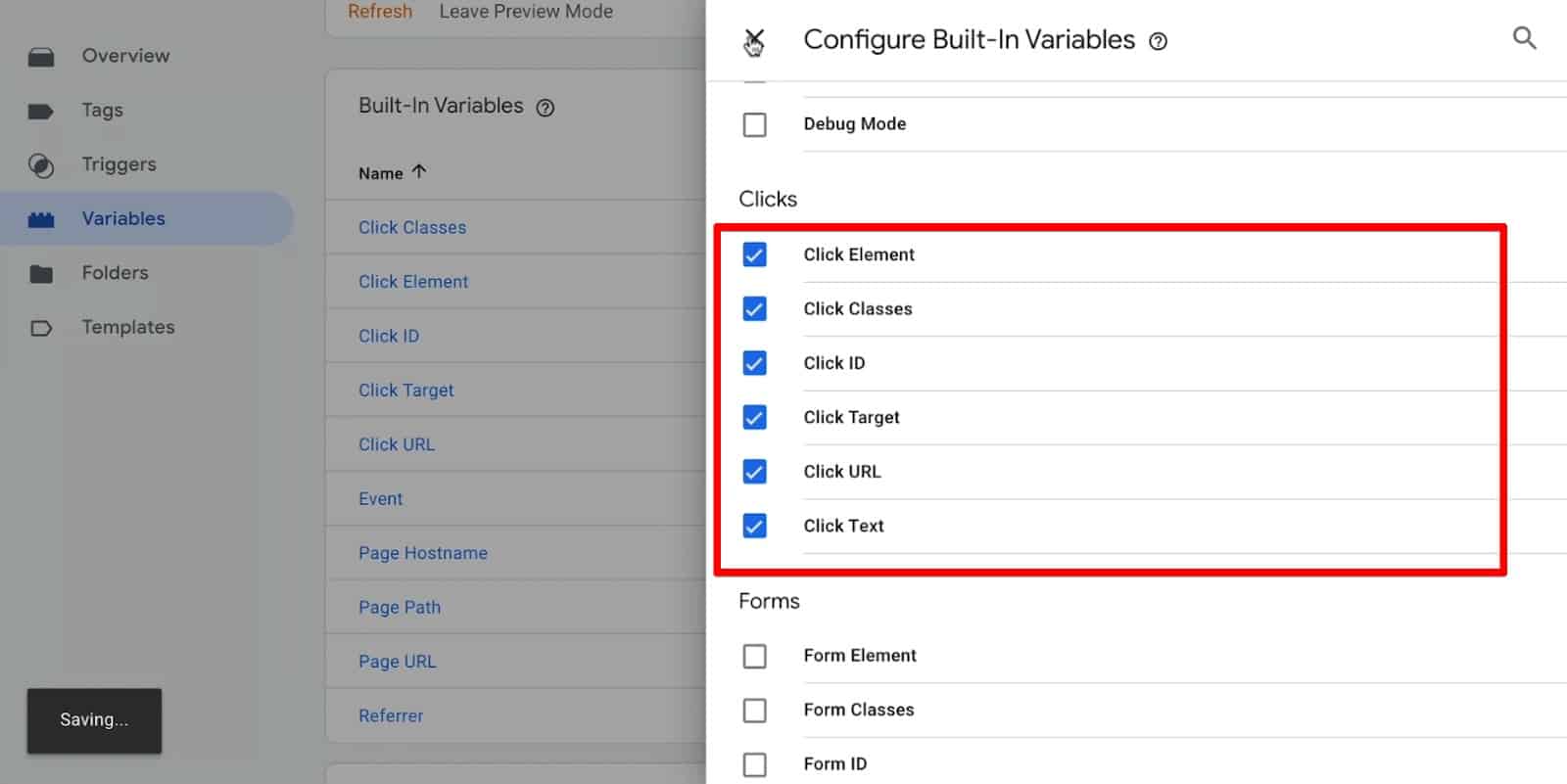This screenshot has height=784, width=1567.
Task: Go to Templates in the sidebar
Action: [128, 327]
